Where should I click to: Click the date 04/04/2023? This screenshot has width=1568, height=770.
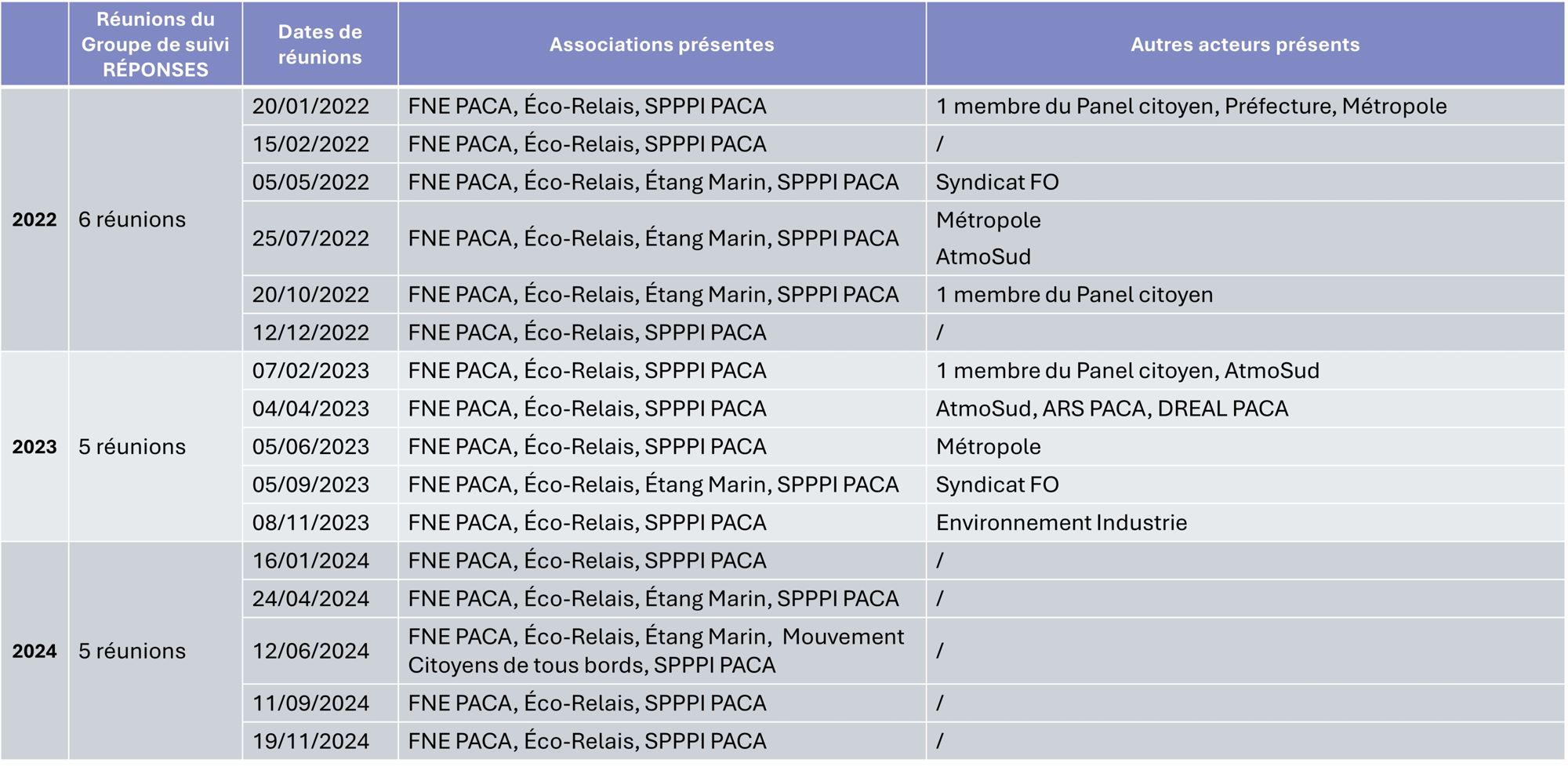coord(310,409)
